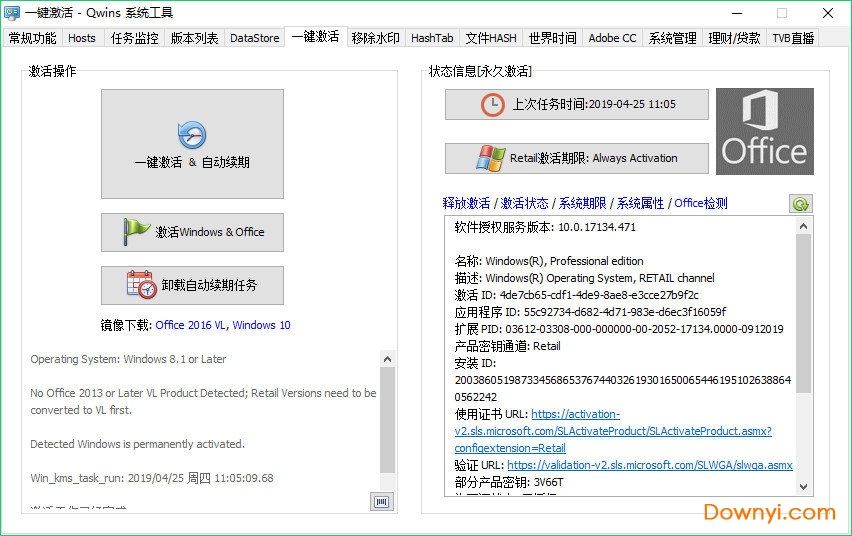Switch to the TVB直播 tab

point(793,38)
